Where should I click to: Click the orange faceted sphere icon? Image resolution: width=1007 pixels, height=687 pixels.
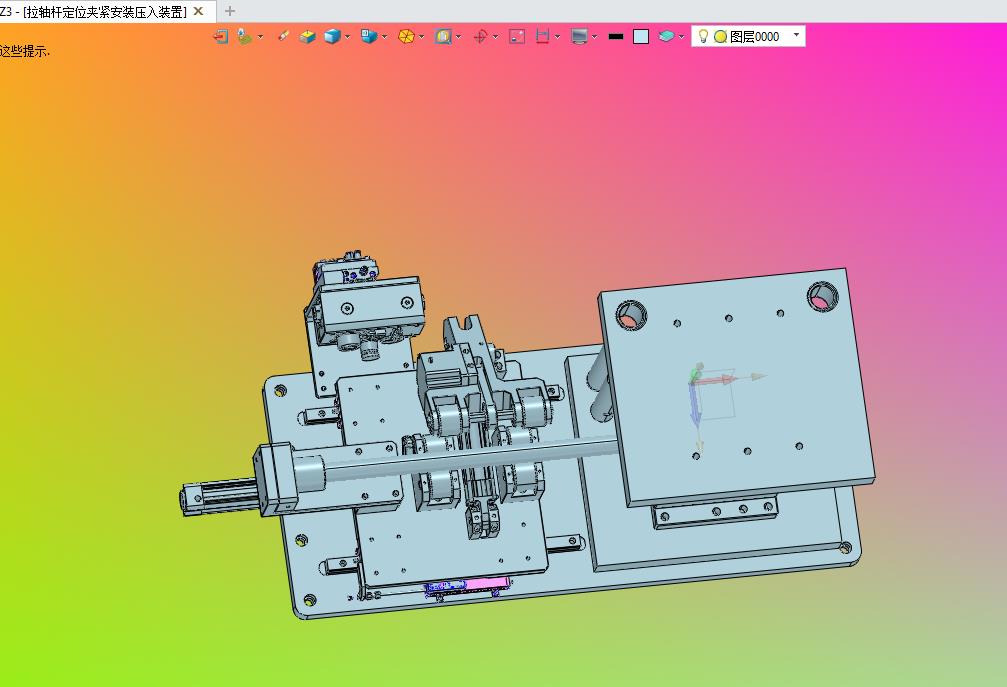(x=406, y=37)
